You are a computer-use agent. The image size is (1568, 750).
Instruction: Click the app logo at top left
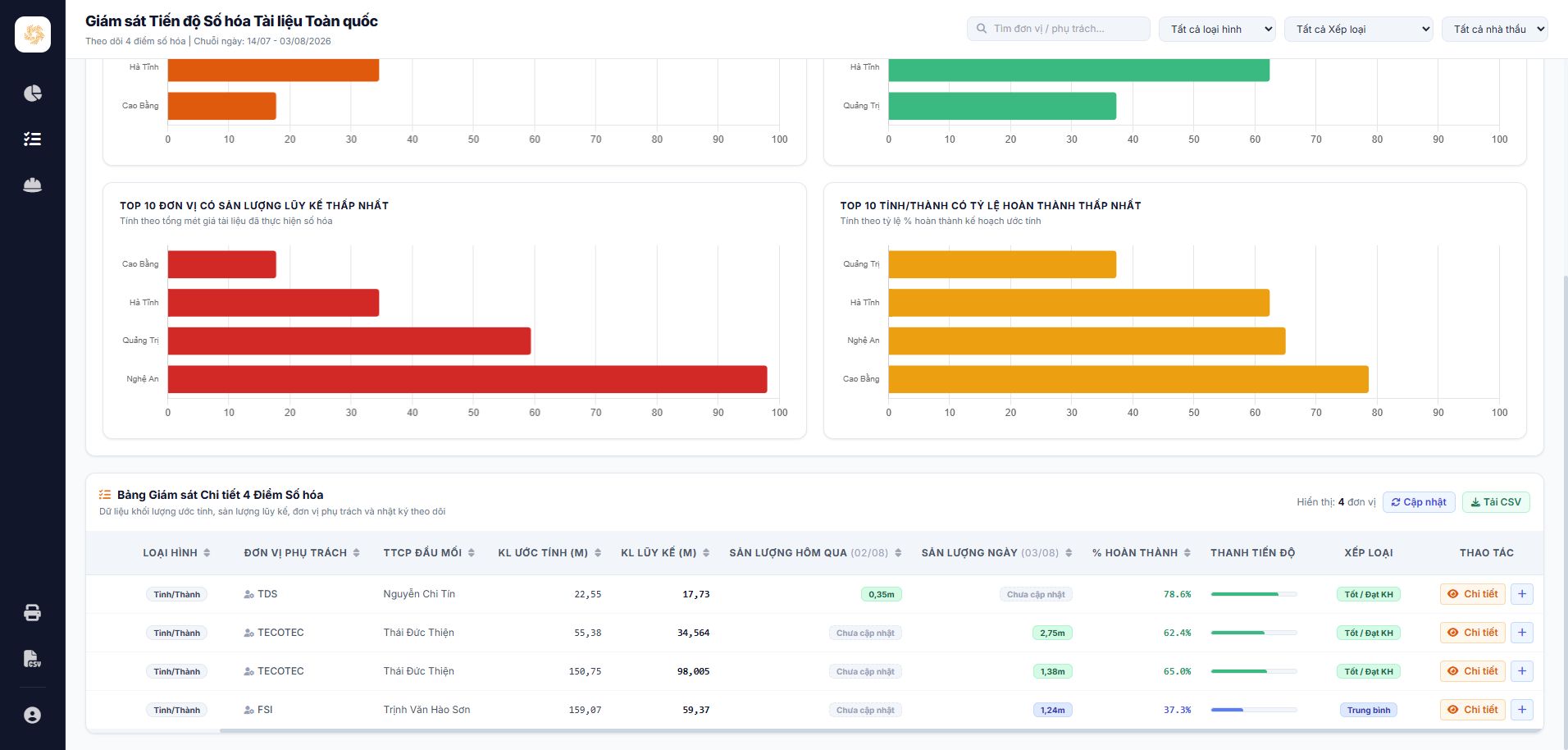[33, 34]
